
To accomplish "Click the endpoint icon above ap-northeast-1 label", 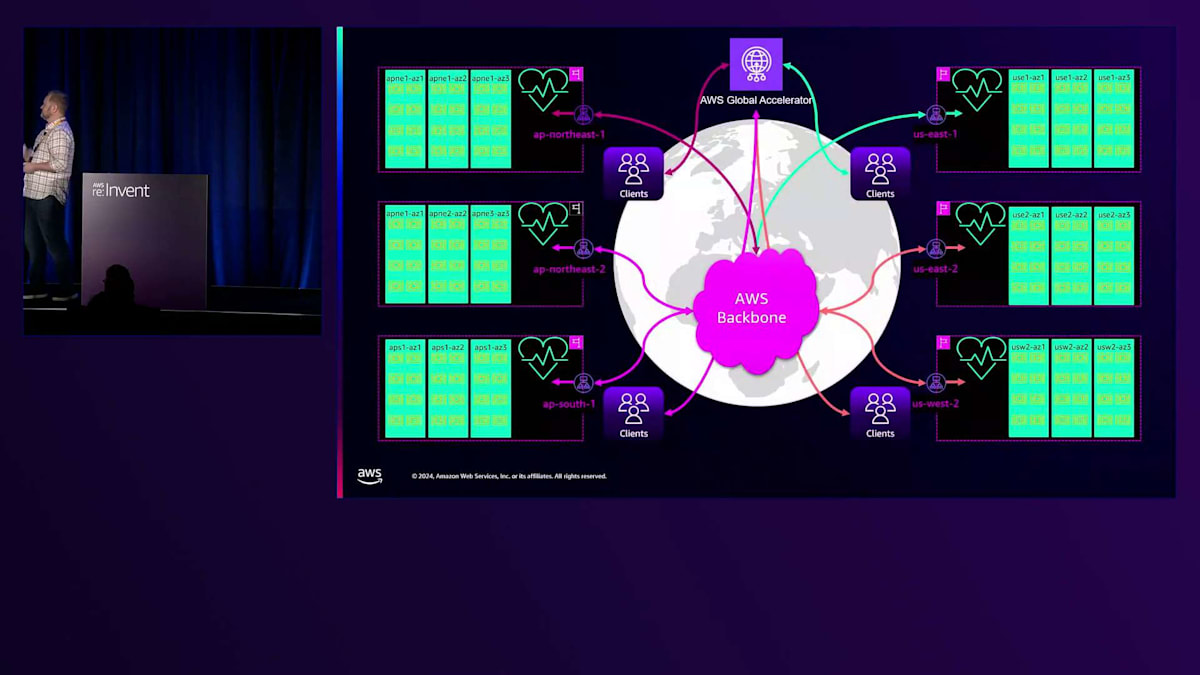I will coord(583,115).
